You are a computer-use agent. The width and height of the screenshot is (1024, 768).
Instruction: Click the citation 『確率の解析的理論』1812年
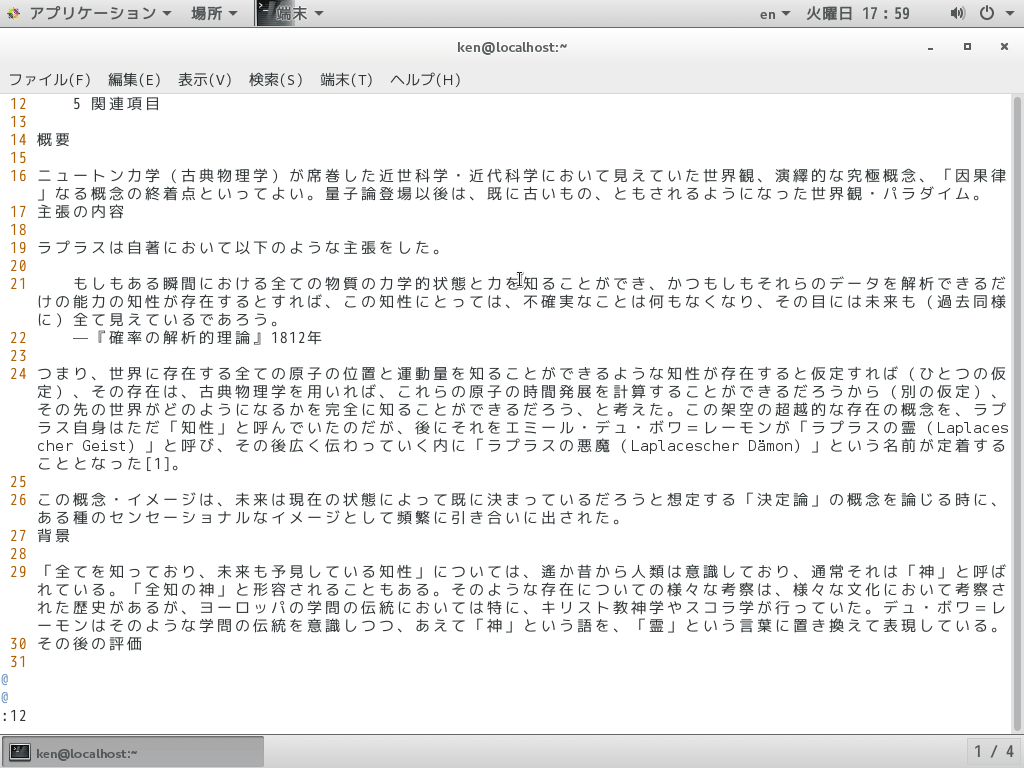[x=207, y=338]
